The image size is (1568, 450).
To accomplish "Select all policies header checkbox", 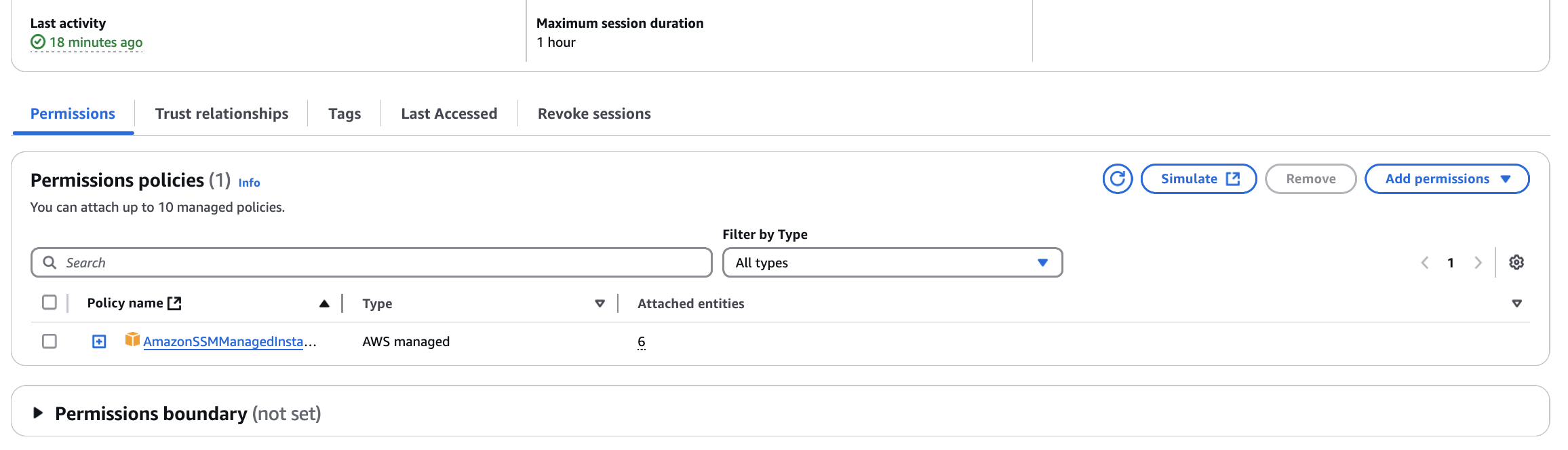I will [50, 303].
